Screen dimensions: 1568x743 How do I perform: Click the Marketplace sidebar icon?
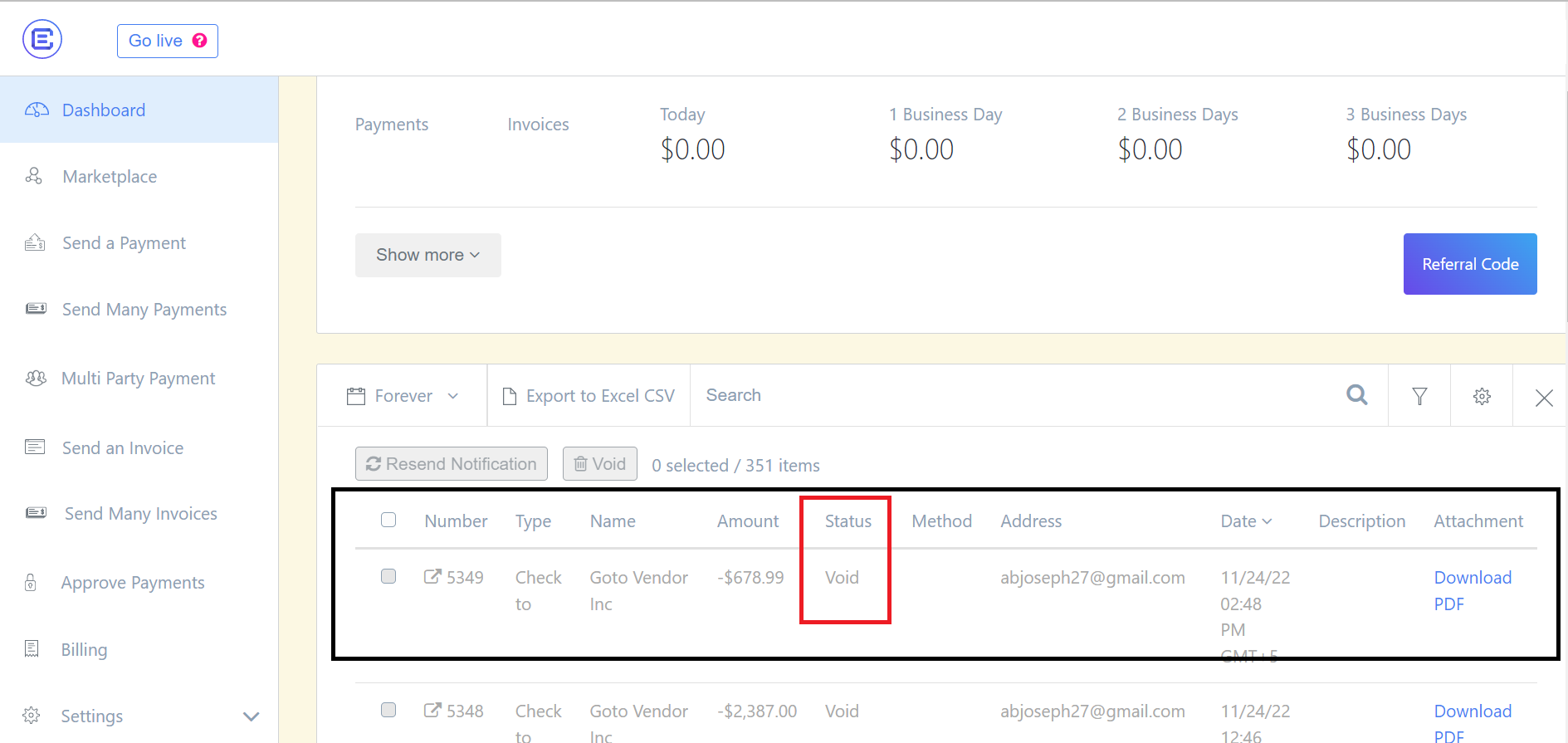[34, 176]
